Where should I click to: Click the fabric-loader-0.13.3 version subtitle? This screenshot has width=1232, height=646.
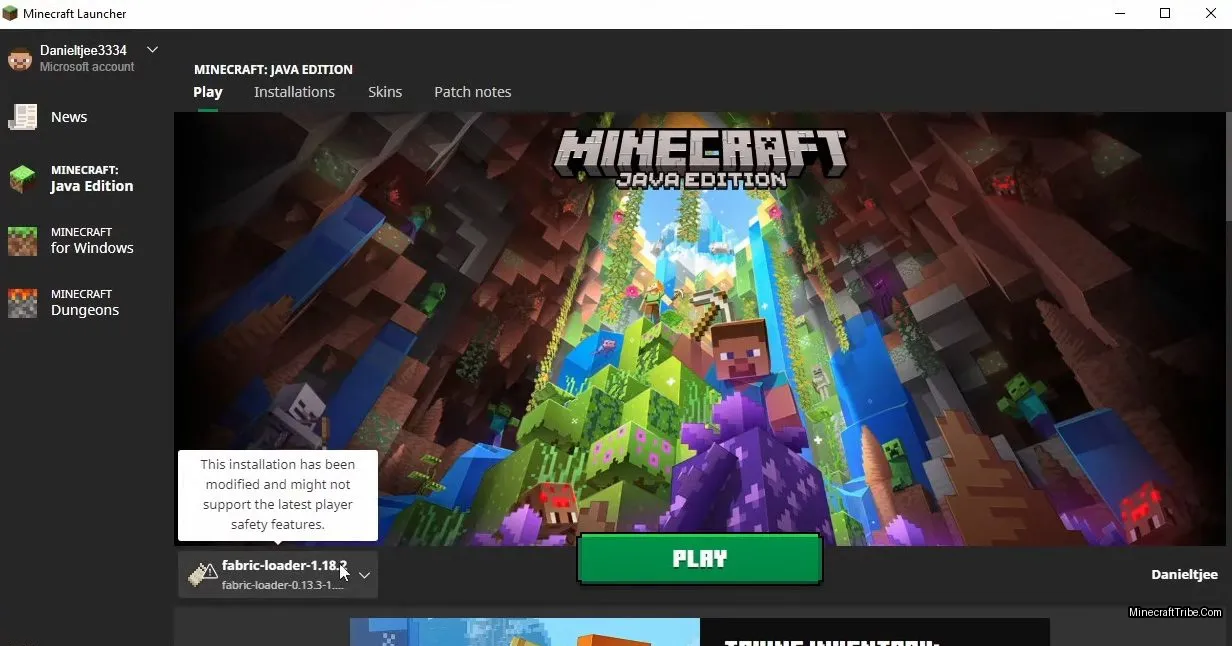tap(283, 585)
